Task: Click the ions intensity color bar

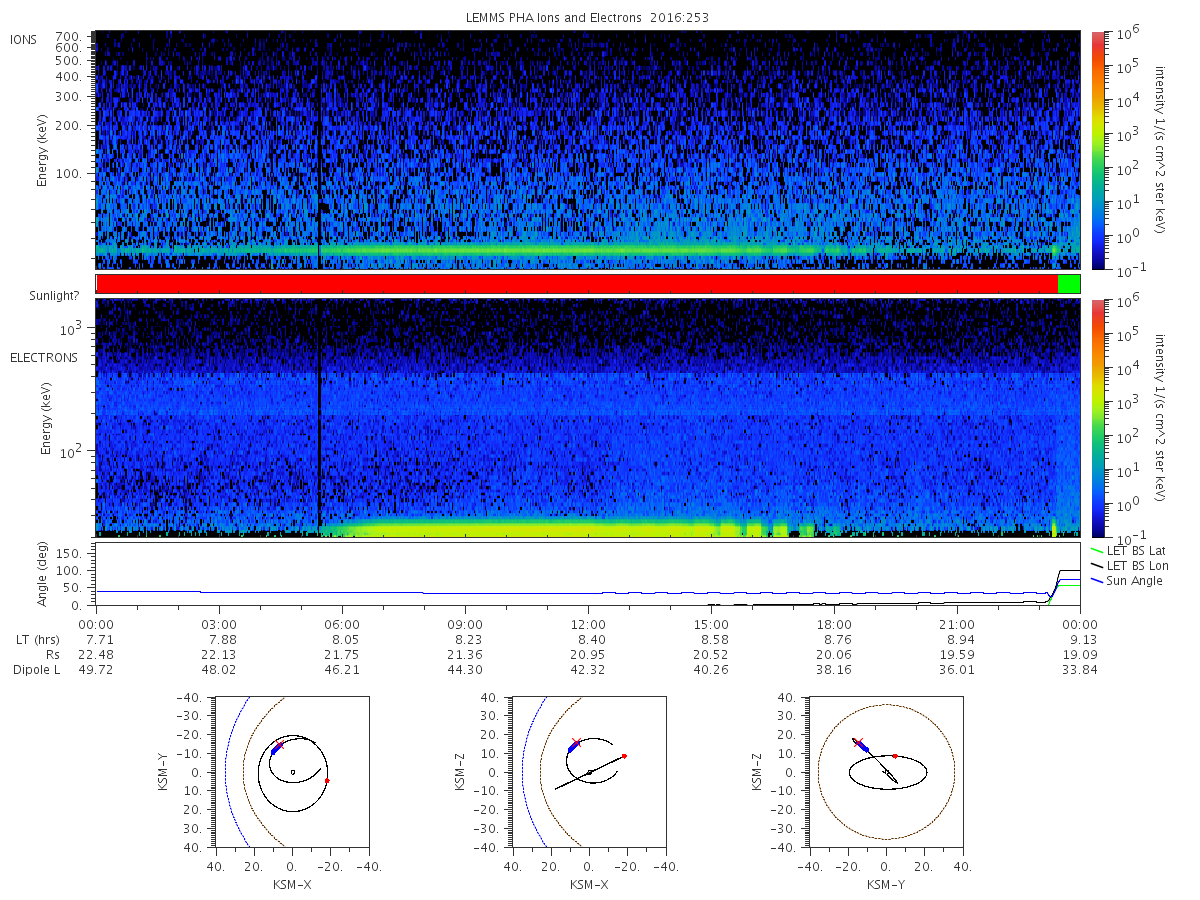Action: click(1098, 150)
